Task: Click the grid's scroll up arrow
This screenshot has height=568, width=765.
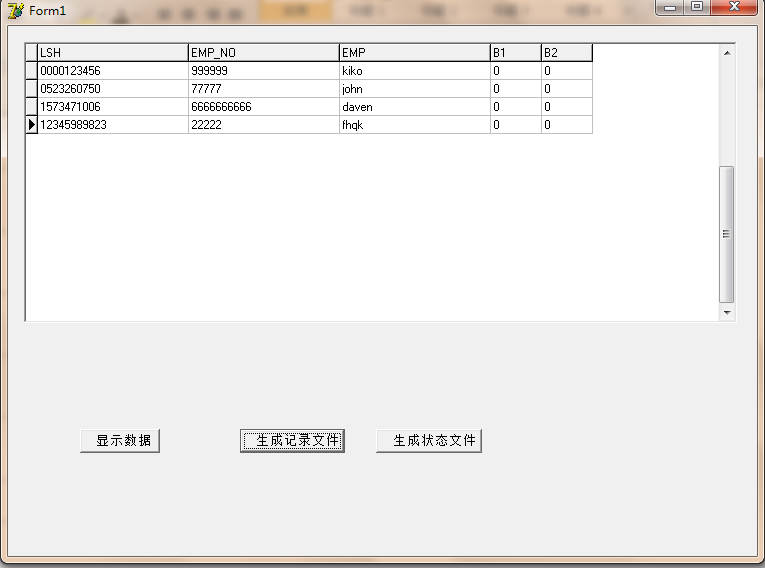Action: 727,53
